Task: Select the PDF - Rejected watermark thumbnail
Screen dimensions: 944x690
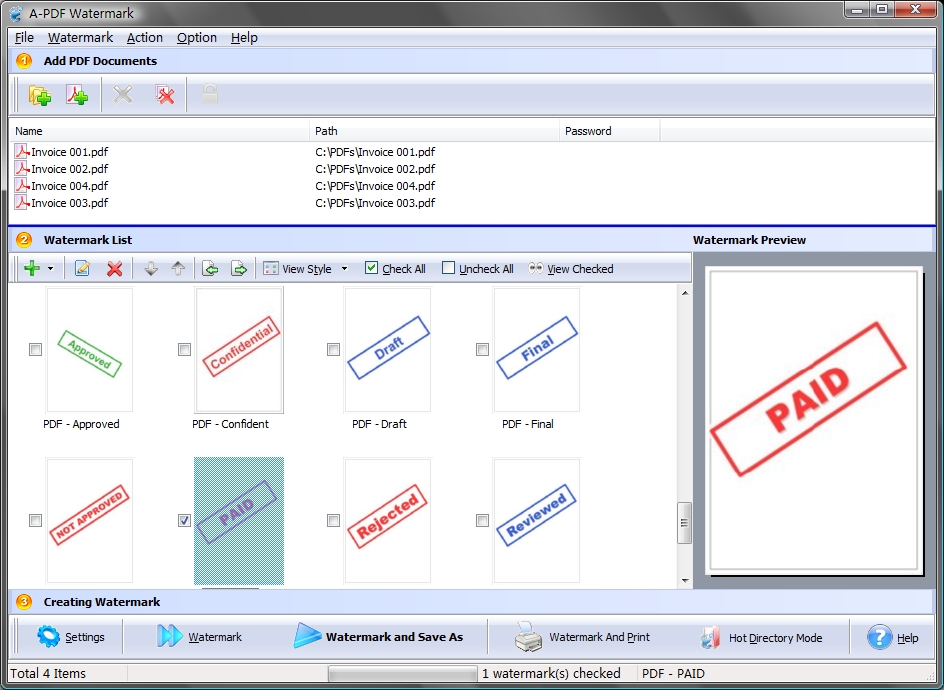Action: (x=386, y=520)
